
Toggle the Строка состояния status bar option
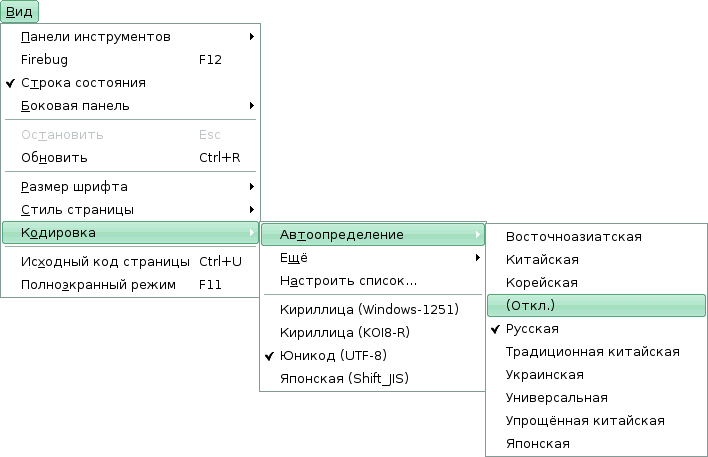84,83
